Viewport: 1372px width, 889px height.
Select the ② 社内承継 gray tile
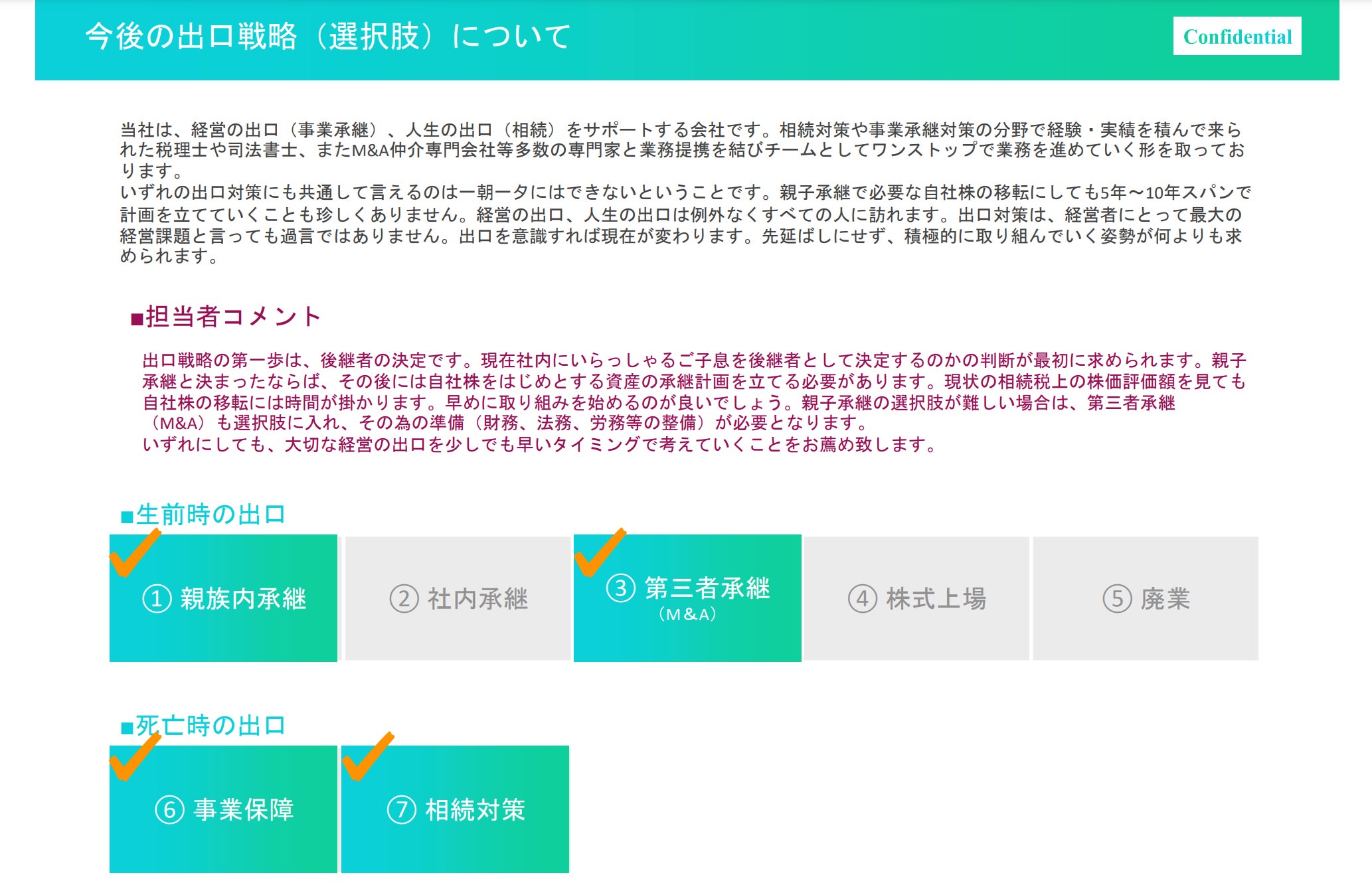click(458, 599)
